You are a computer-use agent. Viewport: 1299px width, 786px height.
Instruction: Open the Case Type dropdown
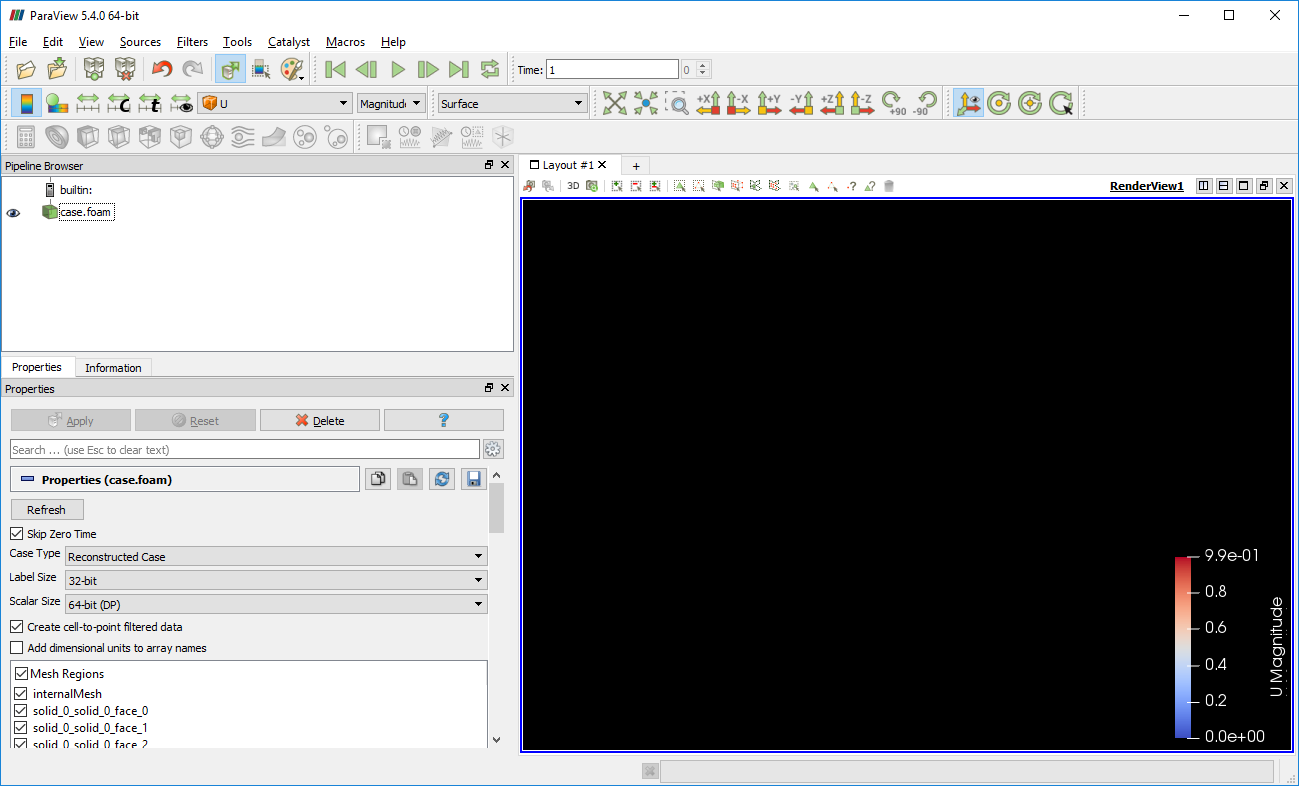276,556
